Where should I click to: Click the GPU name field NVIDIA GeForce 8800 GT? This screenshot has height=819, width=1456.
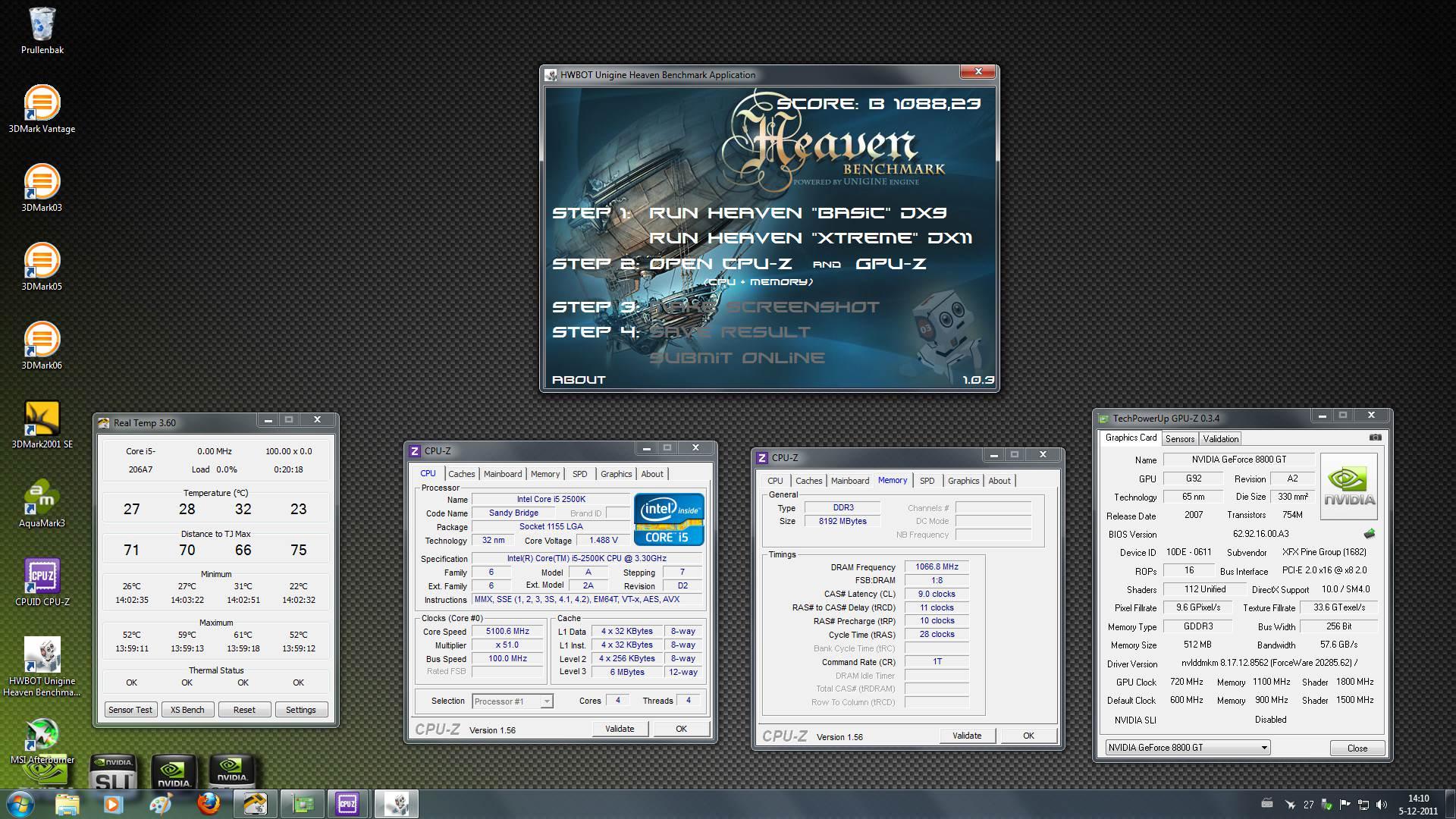[x=1238, y=460]
